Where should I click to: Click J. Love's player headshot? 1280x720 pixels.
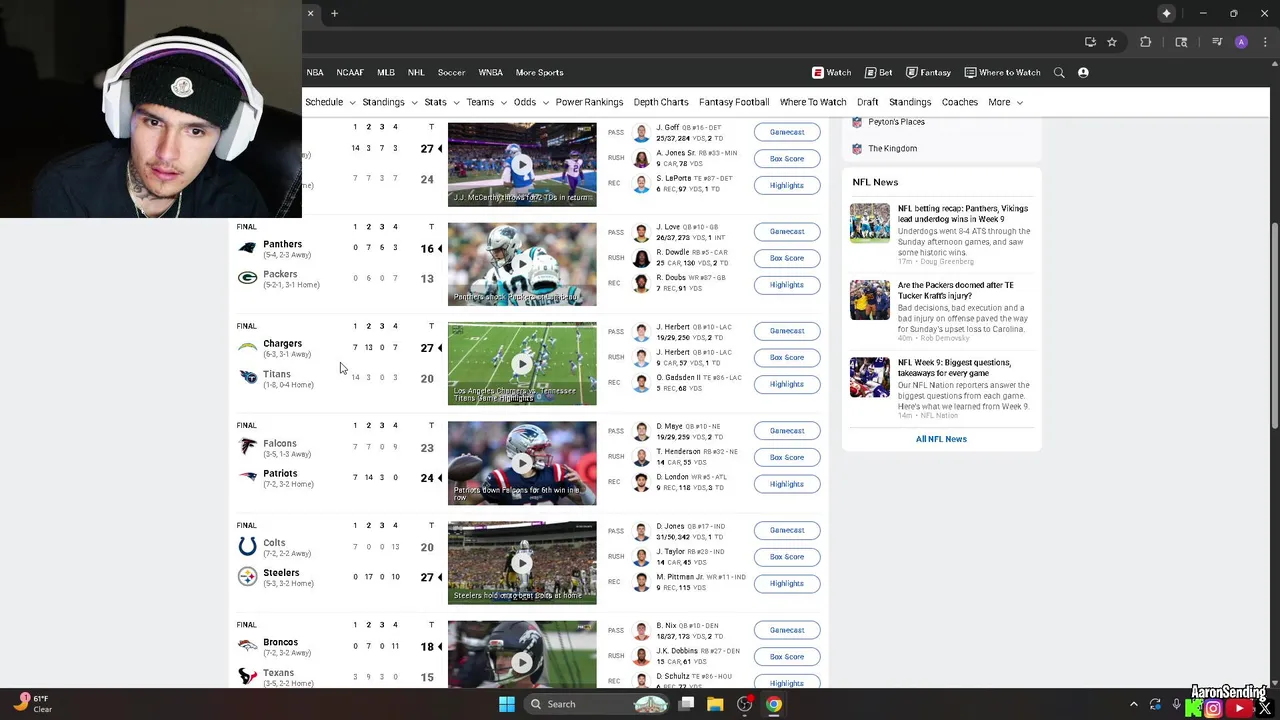(x=641, y=233)
